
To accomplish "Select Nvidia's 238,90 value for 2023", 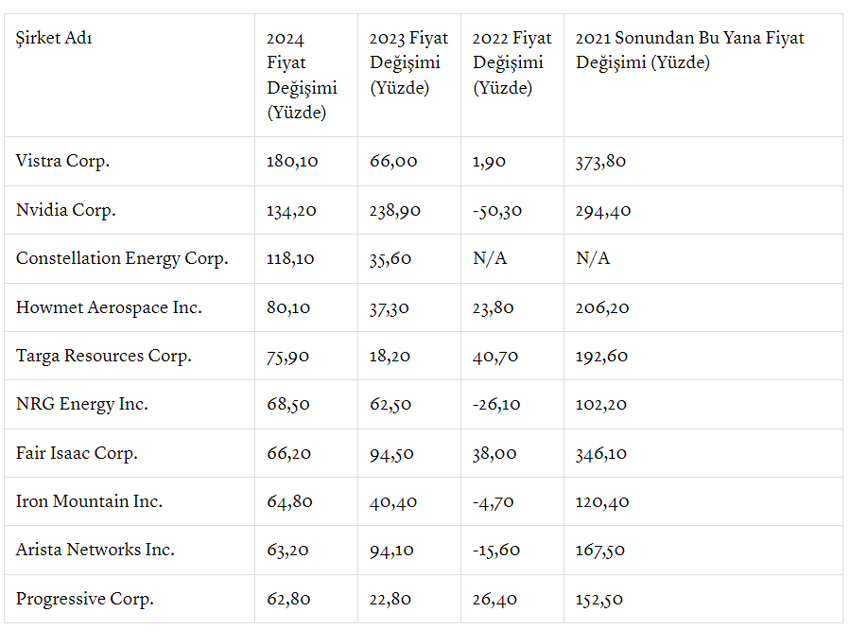I will tap(395, 210).
